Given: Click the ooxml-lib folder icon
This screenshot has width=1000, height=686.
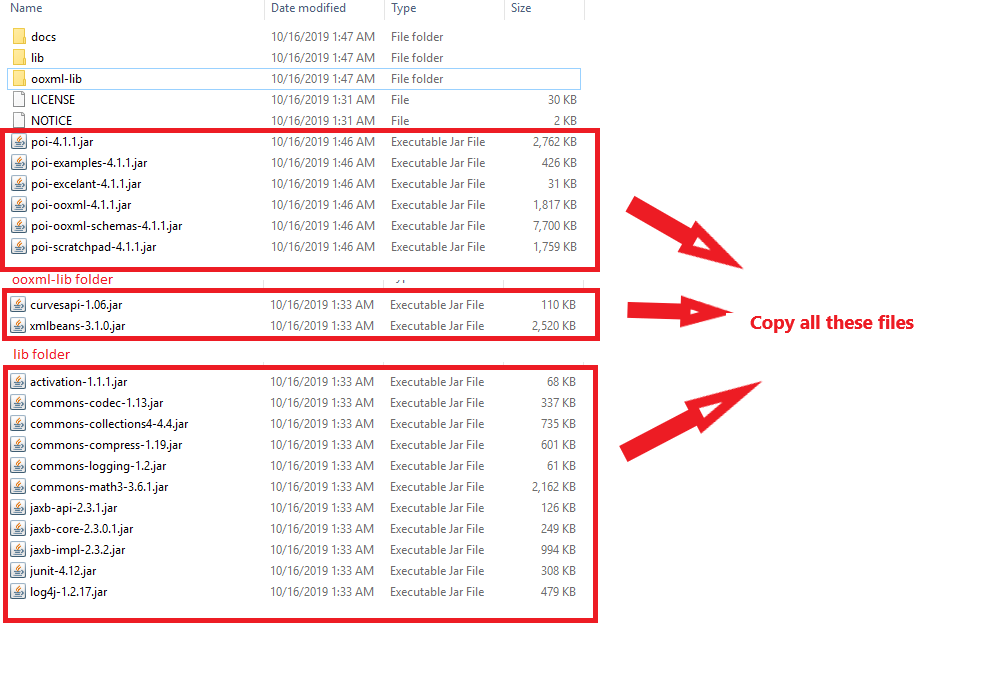Looking at the screenshot, I should coord(19,79).
